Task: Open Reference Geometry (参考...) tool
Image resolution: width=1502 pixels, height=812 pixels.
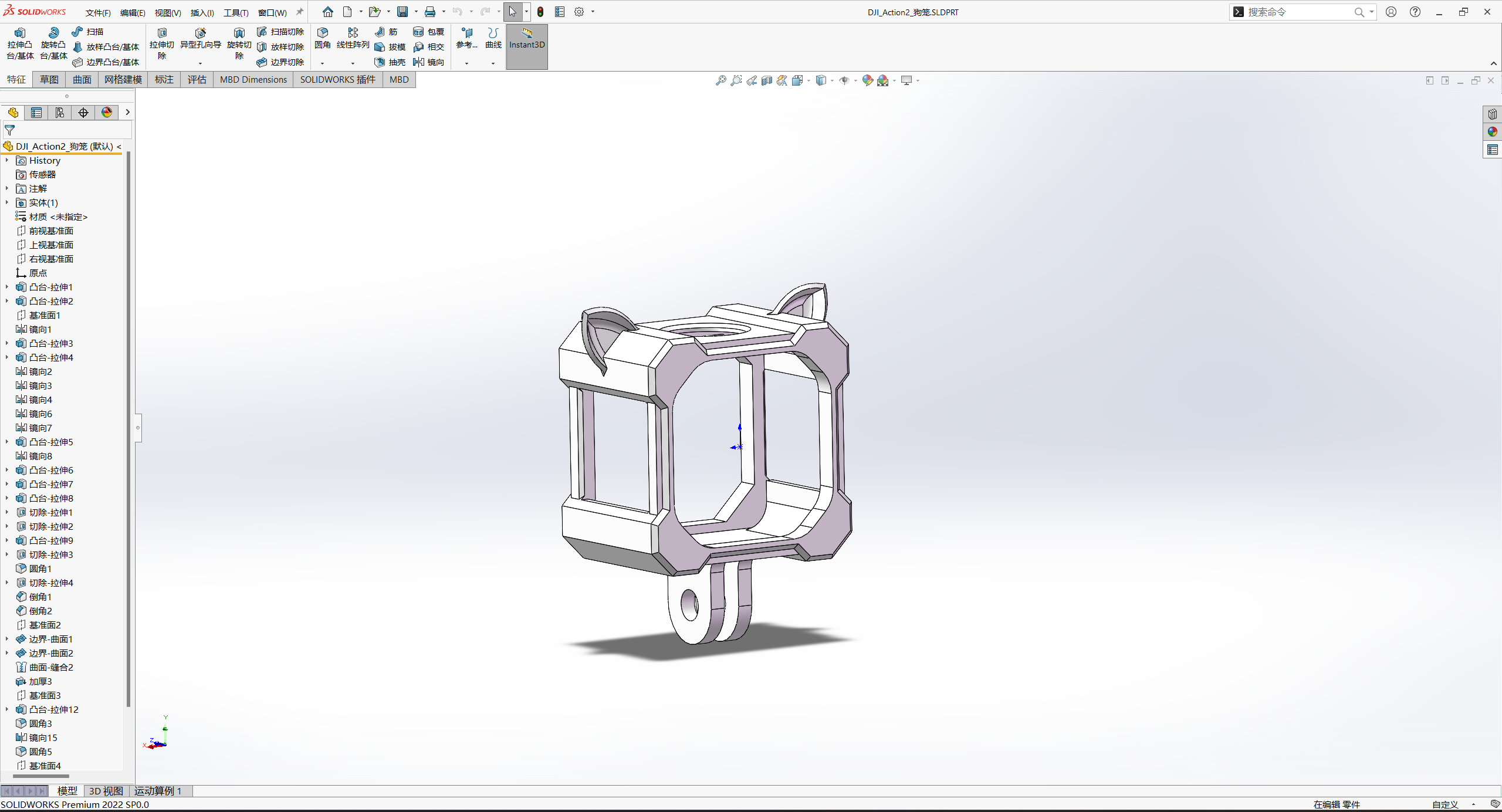Action: (x=467, y=38)
